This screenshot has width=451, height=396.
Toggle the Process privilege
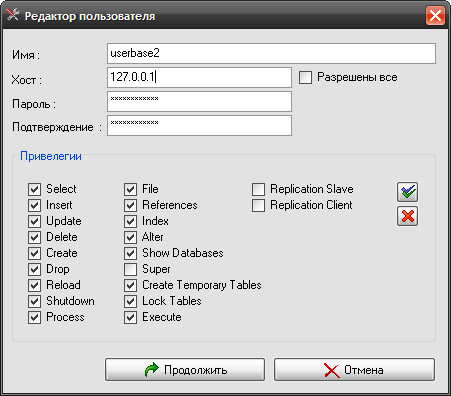click(34, 317)
